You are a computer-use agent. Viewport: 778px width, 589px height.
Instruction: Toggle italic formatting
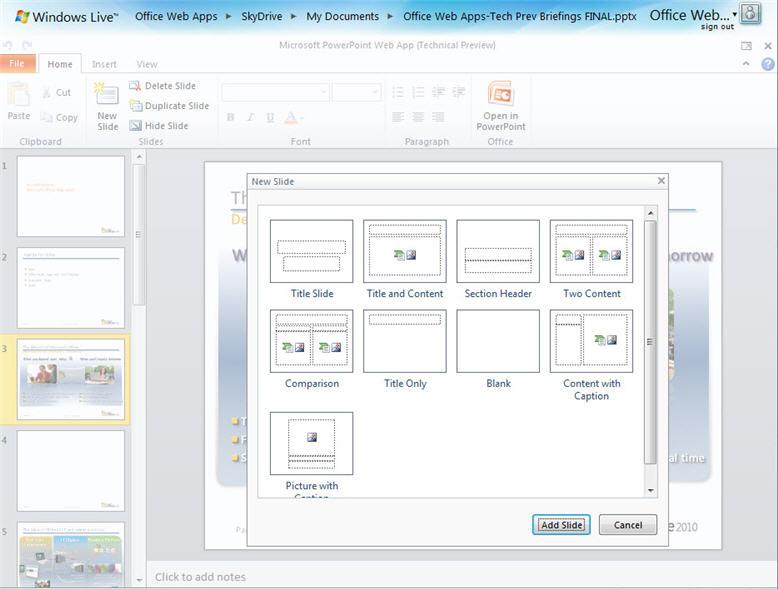point(251,117)
